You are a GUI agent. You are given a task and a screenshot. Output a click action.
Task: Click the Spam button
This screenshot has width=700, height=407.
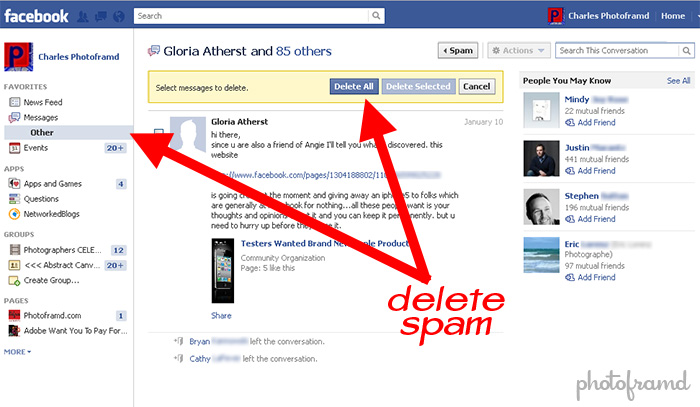[x=458, y=50]
